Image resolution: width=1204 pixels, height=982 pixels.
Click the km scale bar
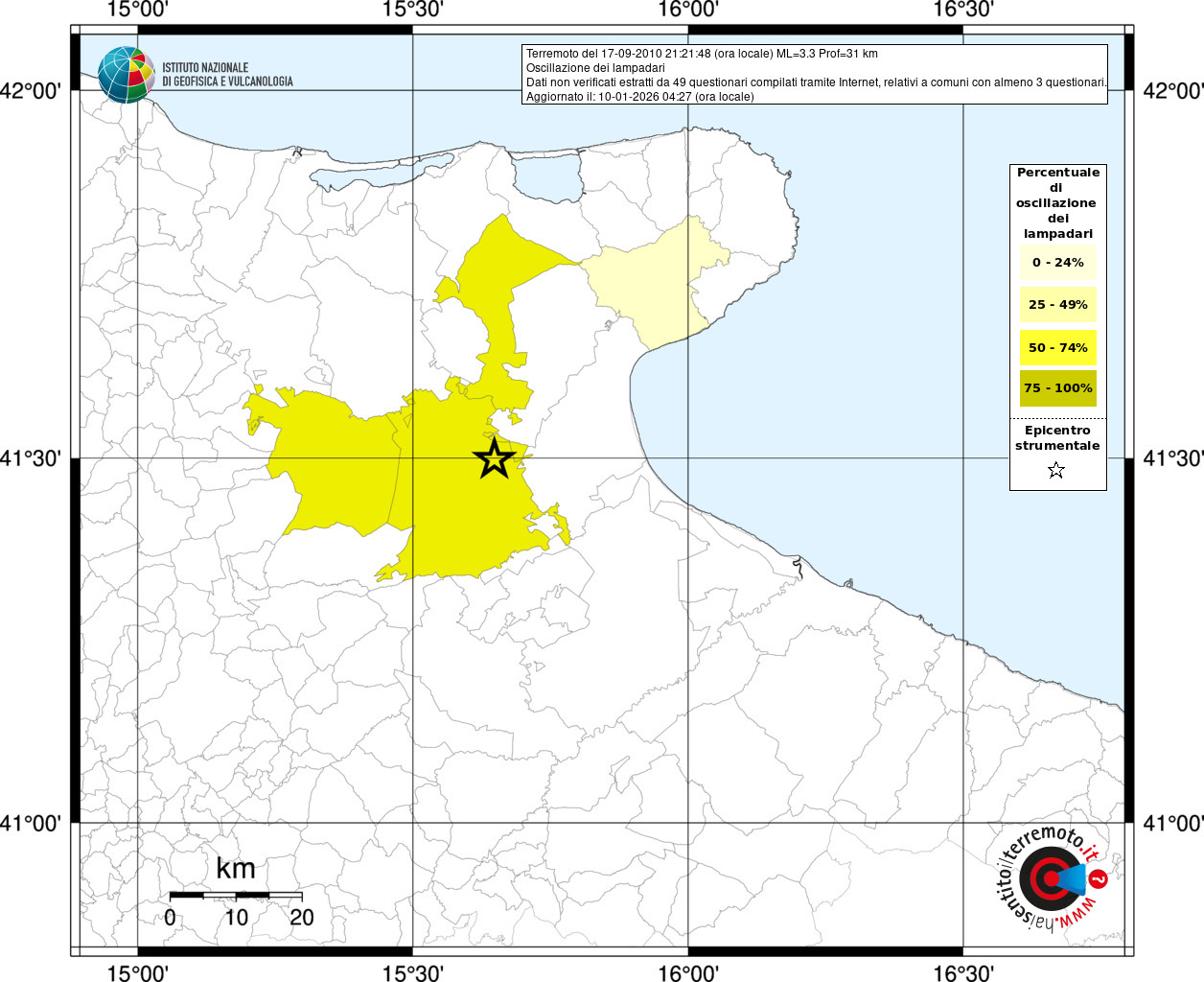point(236,895)
